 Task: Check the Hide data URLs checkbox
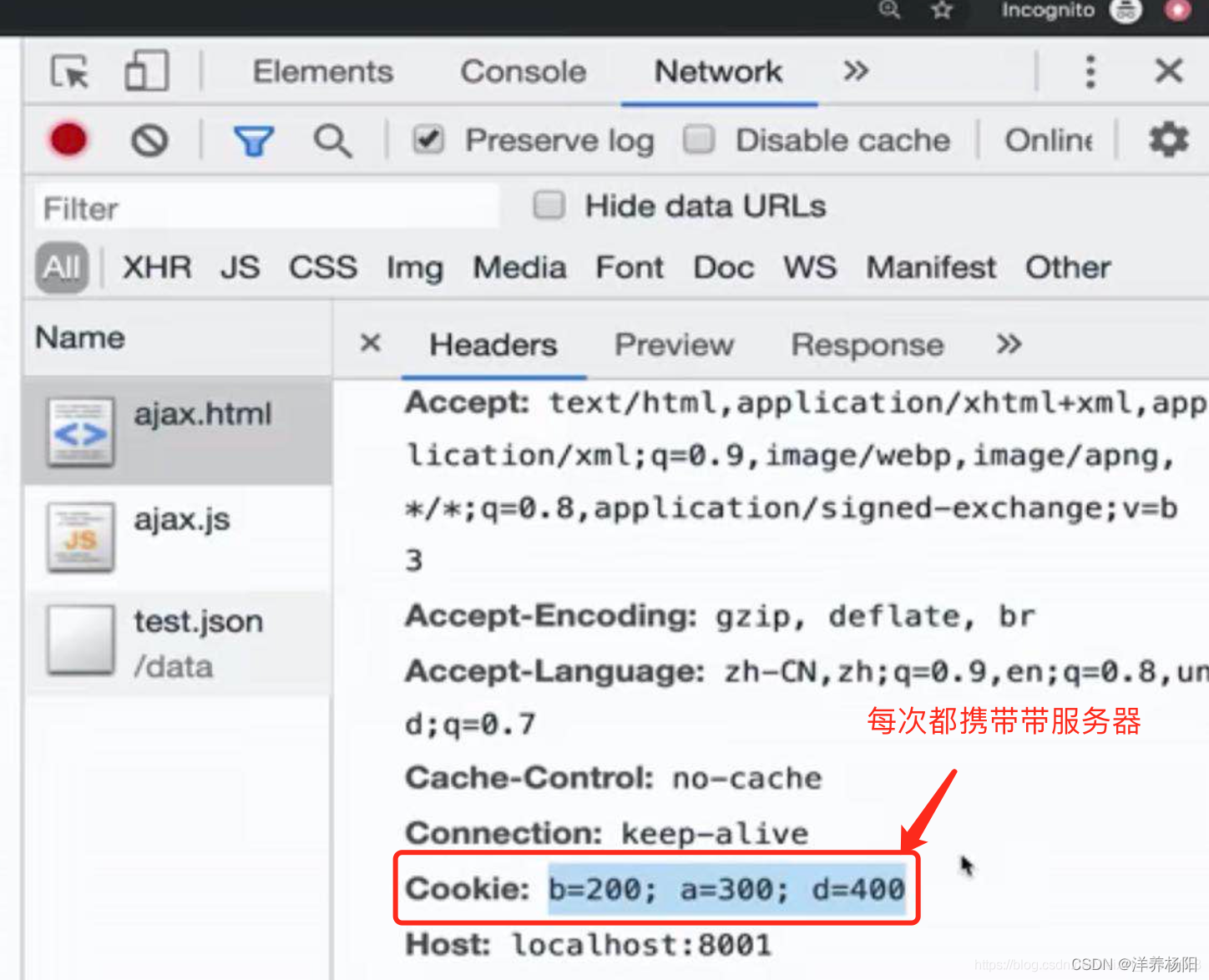click(x=549, y=205)
